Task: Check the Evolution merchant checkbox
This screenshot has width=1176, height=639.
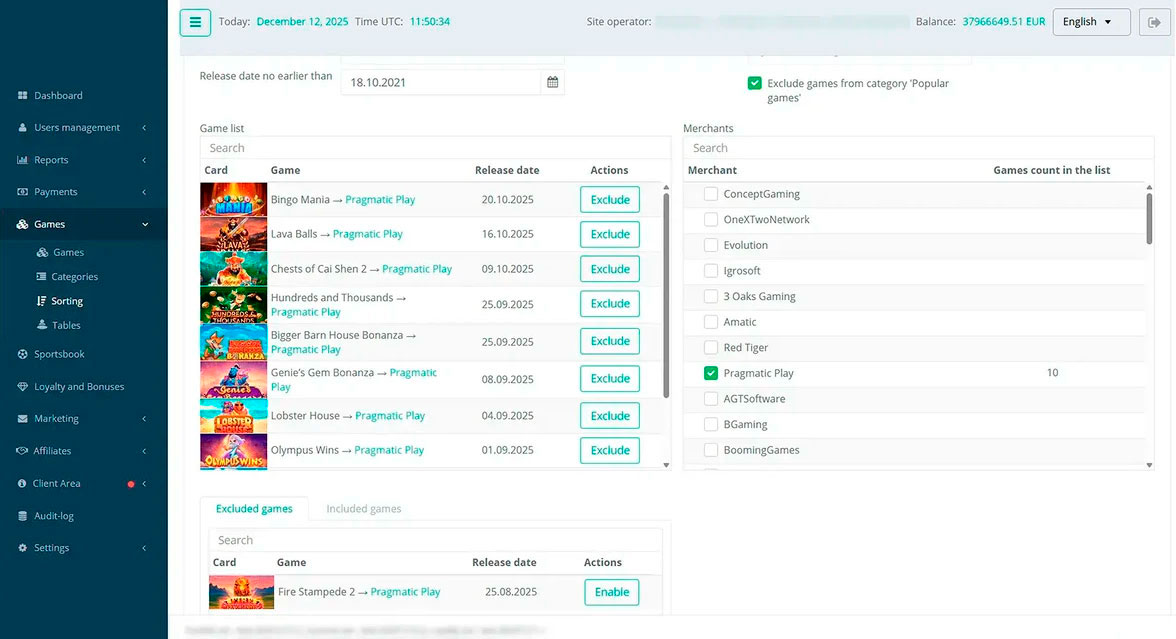Action: tap(711, 245)
